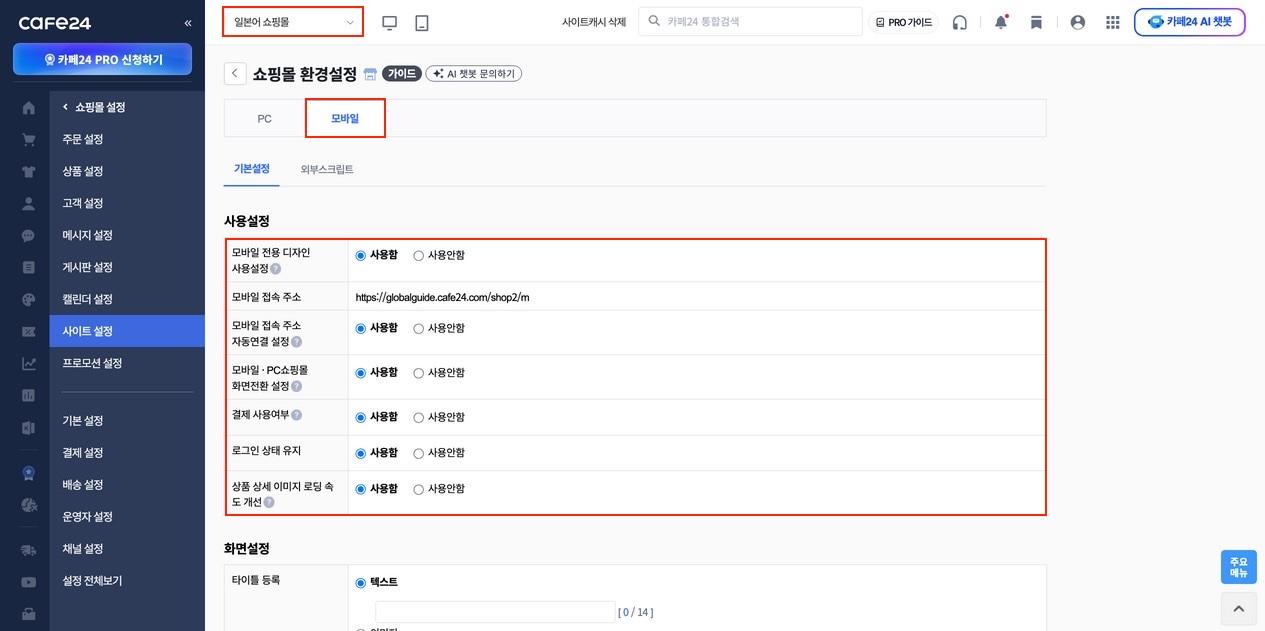Screen dimensions: 1265x631
Task: Open promotion ticket icon in rail
Action: (x=28, y=332)
